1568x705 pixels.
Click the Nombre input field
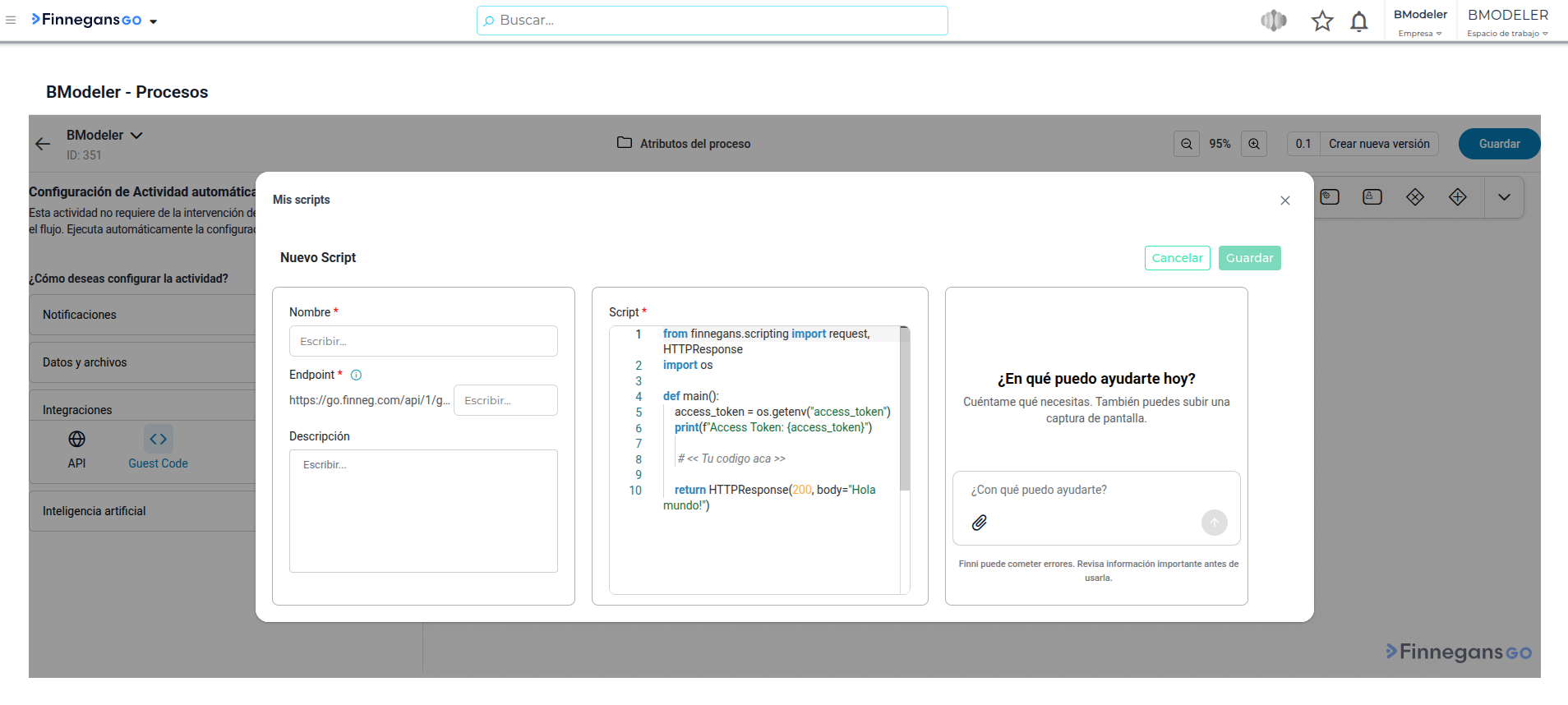pyautogui.click(x=423, y=341)
